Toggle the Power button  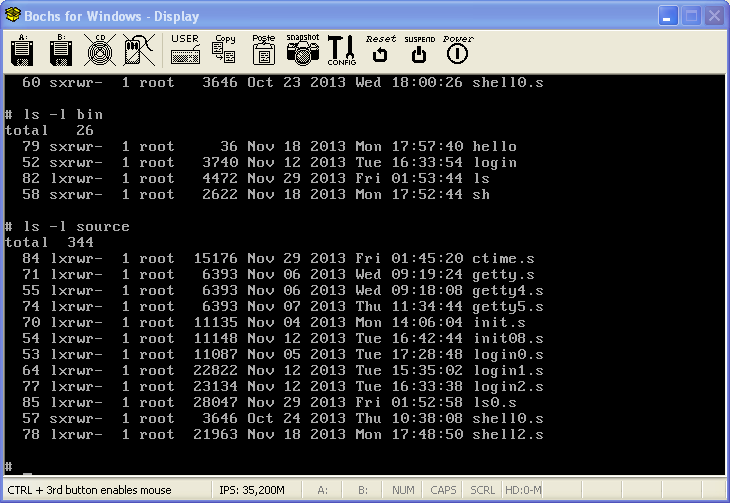[x=457, y=49]
